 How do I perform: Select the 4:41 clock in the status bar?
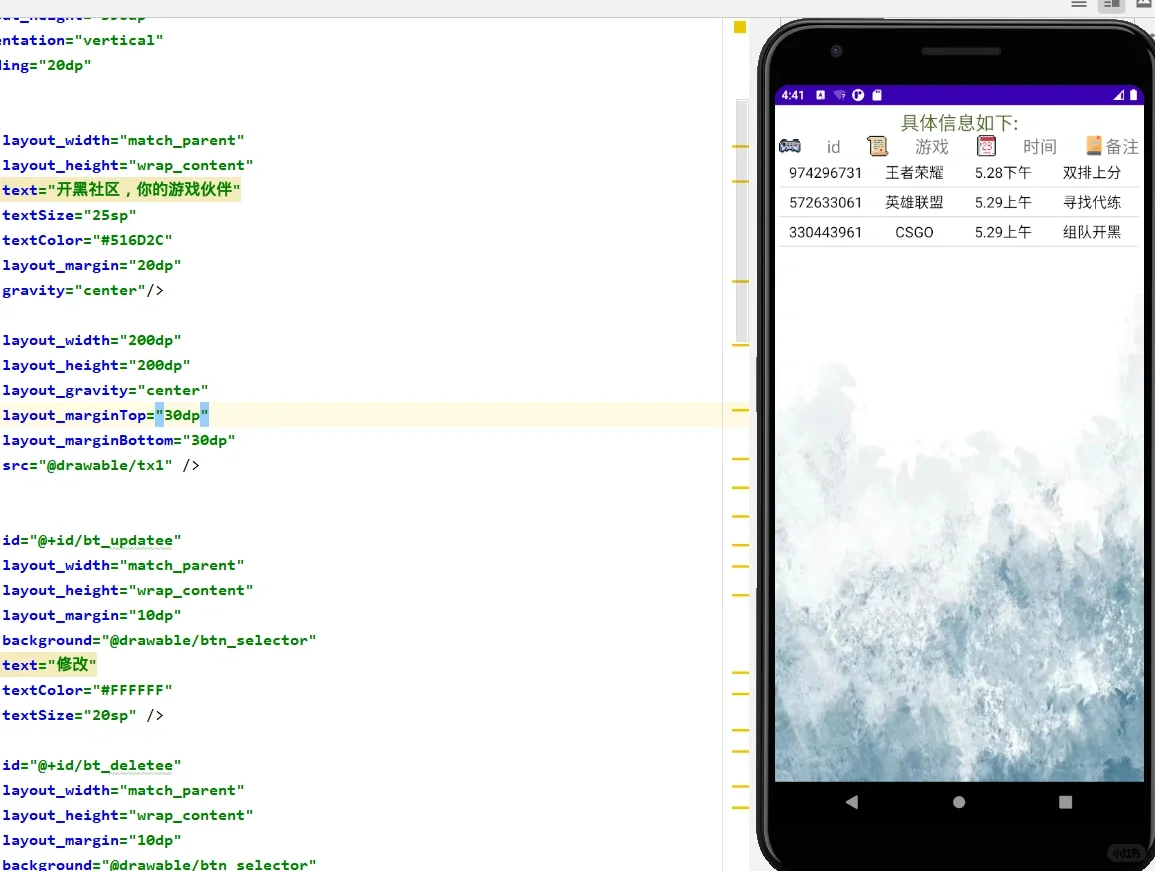coord(792,95)
